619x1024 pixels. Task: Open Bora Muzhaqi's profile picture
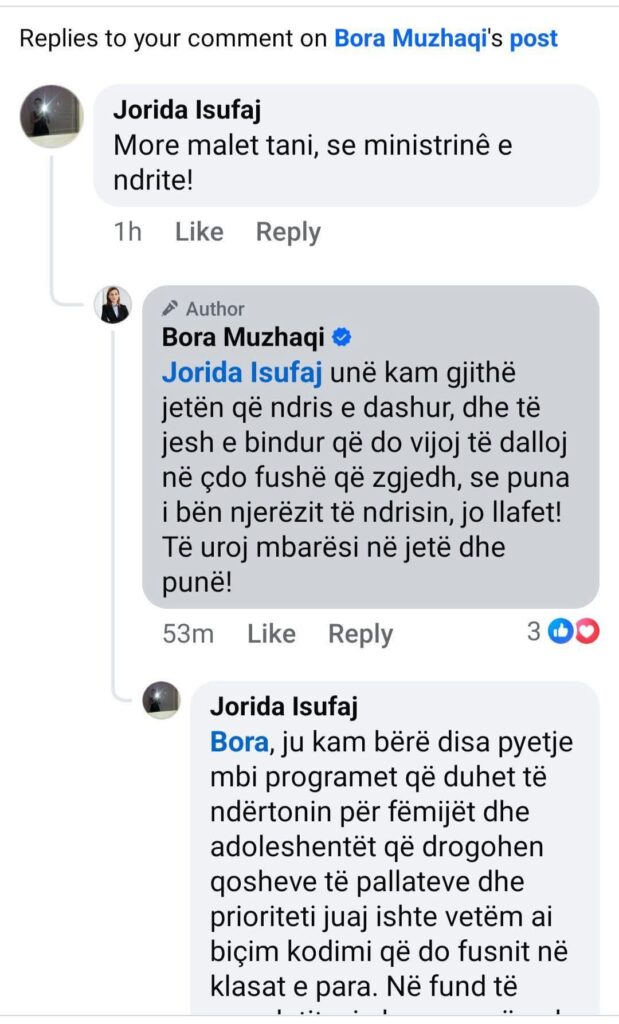tap(113, 304)
